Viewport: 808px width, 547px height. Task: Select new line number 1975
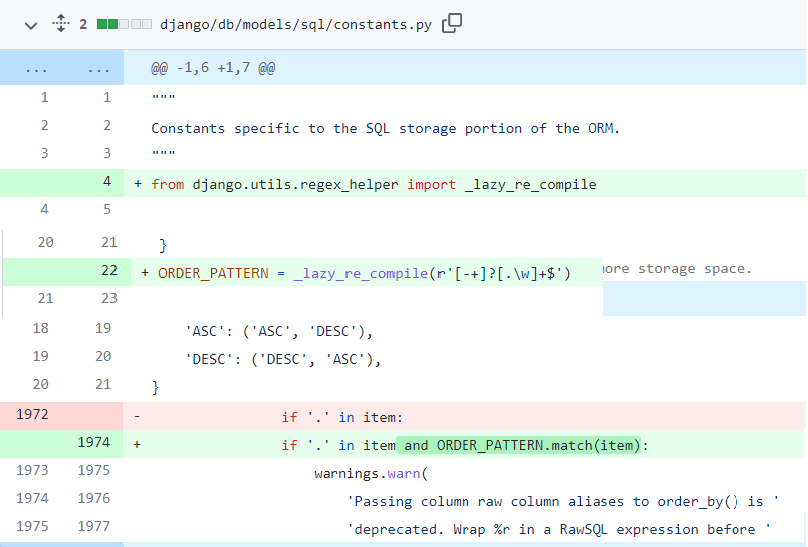coord(94,470)
